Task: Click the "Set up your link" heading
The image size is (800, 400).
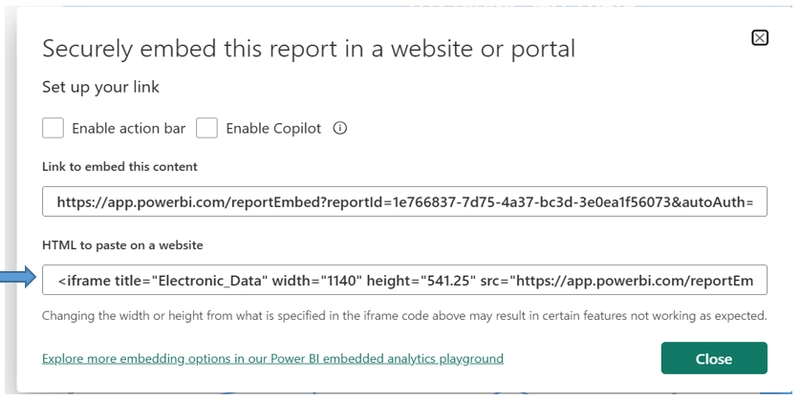Action: click(x=100, y=87)
